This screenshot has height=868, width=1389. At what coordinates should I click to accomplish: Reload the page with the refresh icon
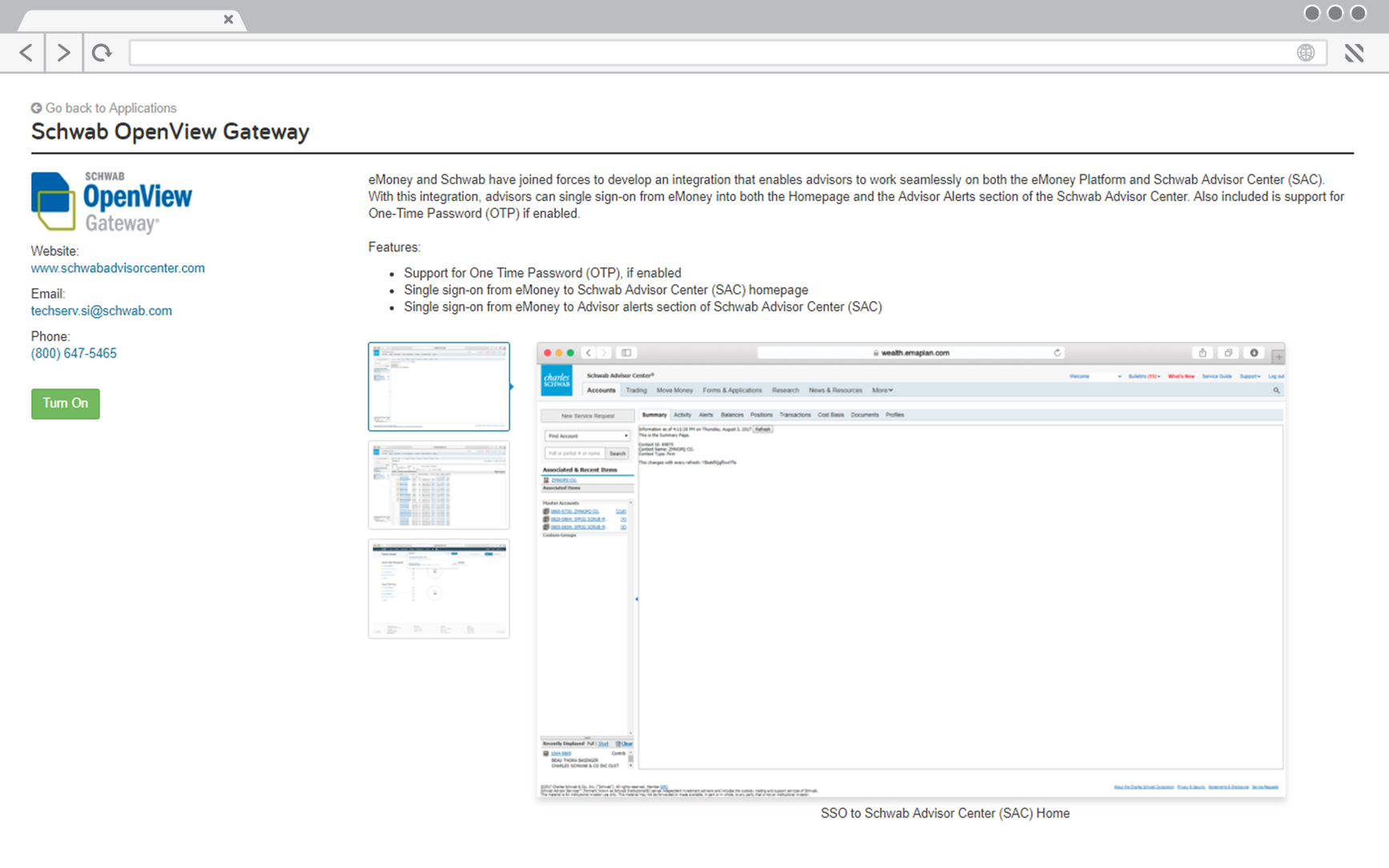[x=102, y=53]
